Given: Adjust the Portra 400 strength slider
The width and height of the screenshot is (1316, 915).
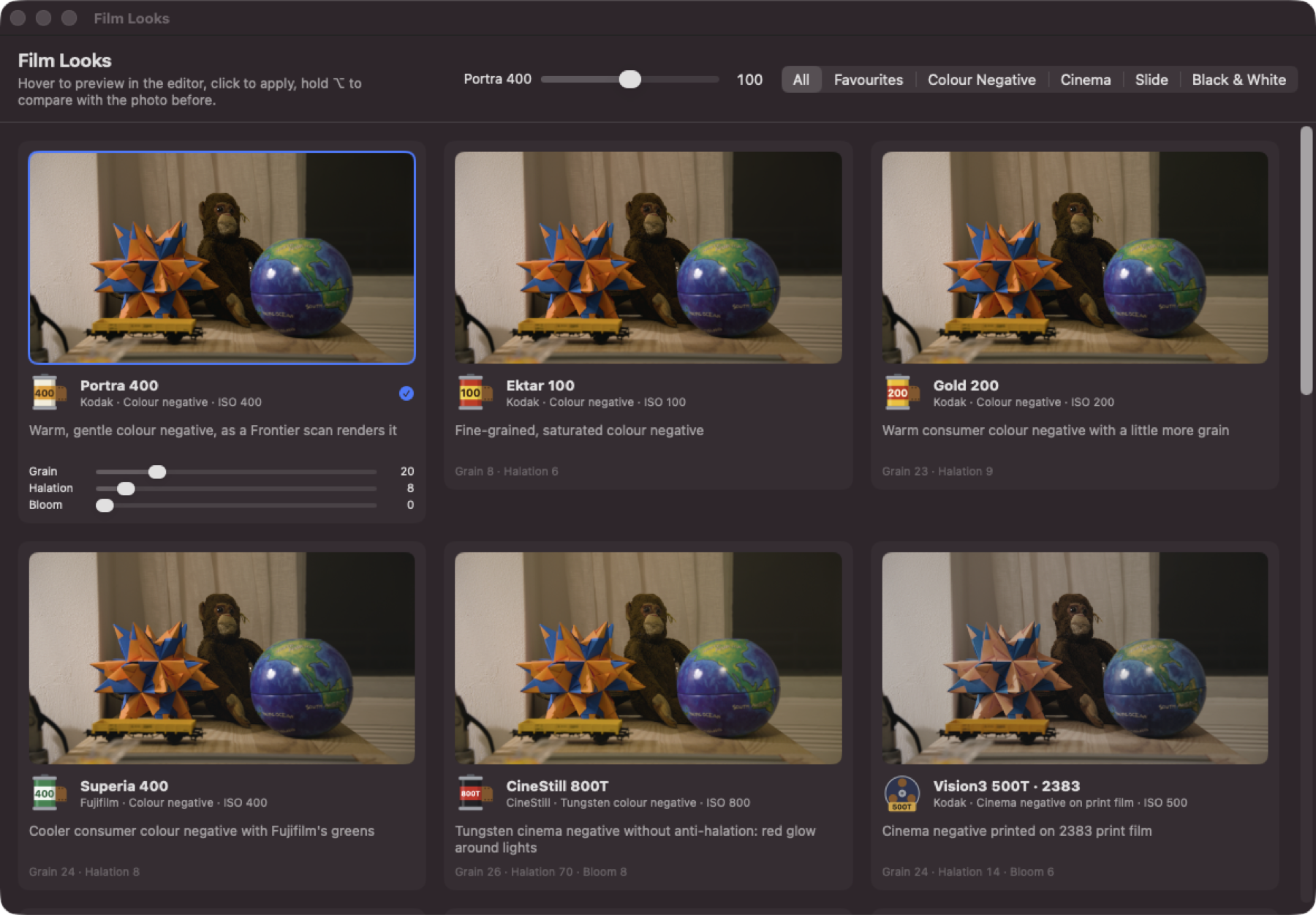Looking at the screenshot, I should click(629, 79).
